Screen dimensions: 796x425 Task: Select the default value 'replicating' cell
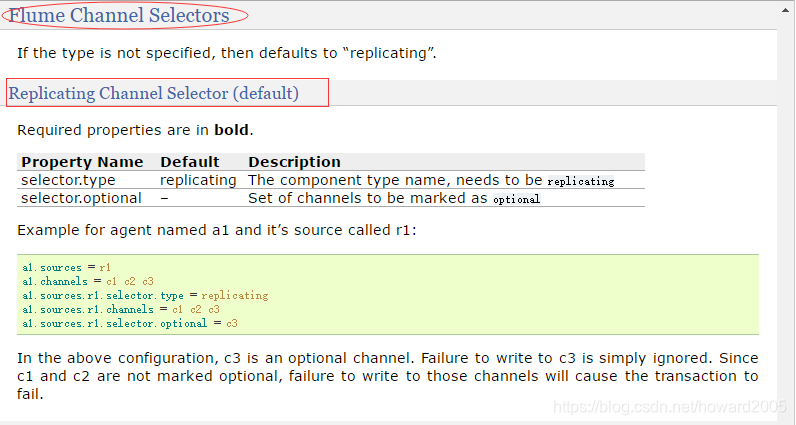coord(198,180)
